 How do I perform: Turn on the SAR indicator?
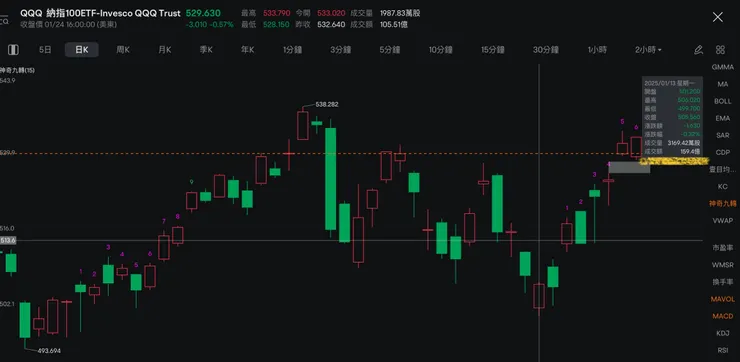pyautogui.click(x=723, y=135)
